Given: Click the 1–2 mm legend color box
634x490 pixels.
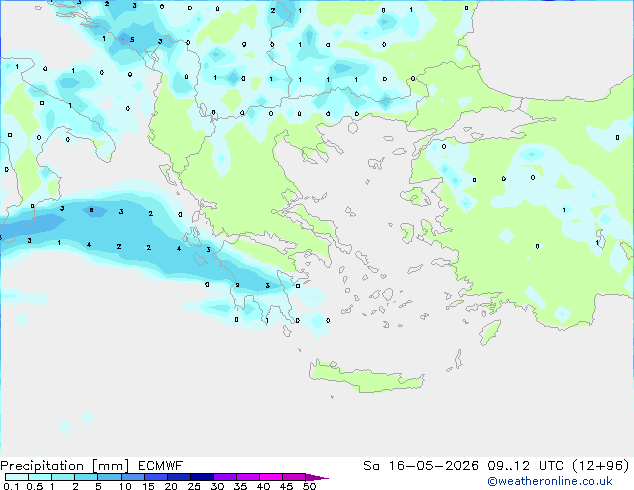Looking at the screenshot, I should 63,477.
